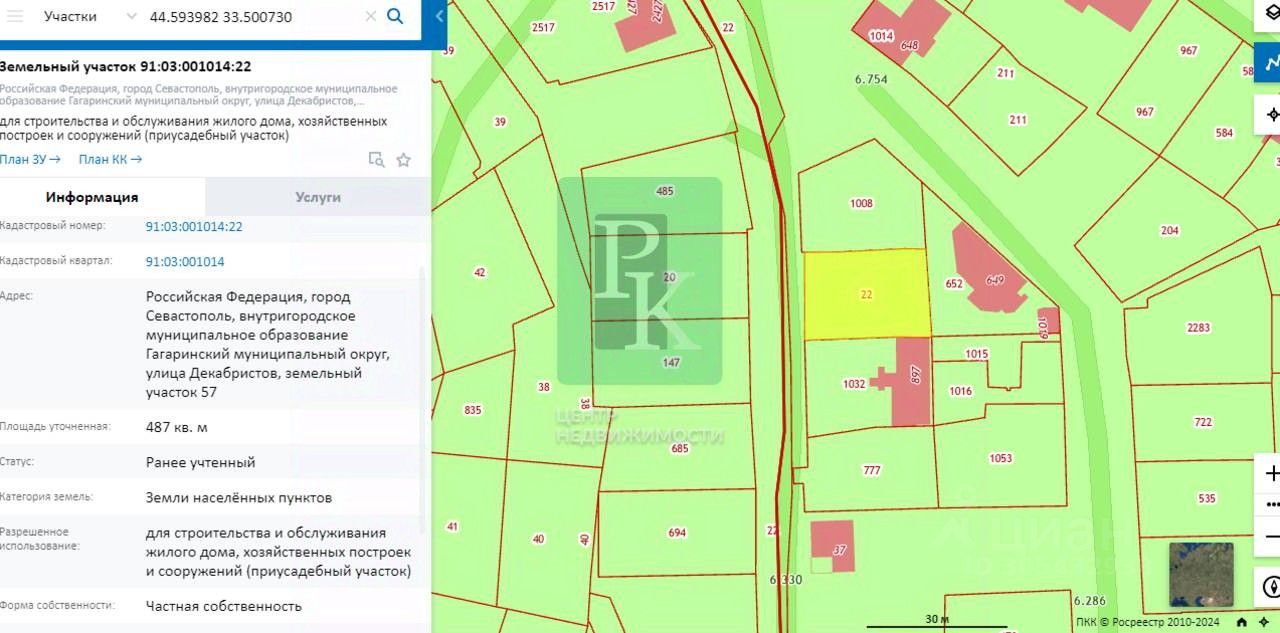Select parcel 204 on the map
The width and height of the screenshot is (1280, 633).
[x=1169, y=230]
